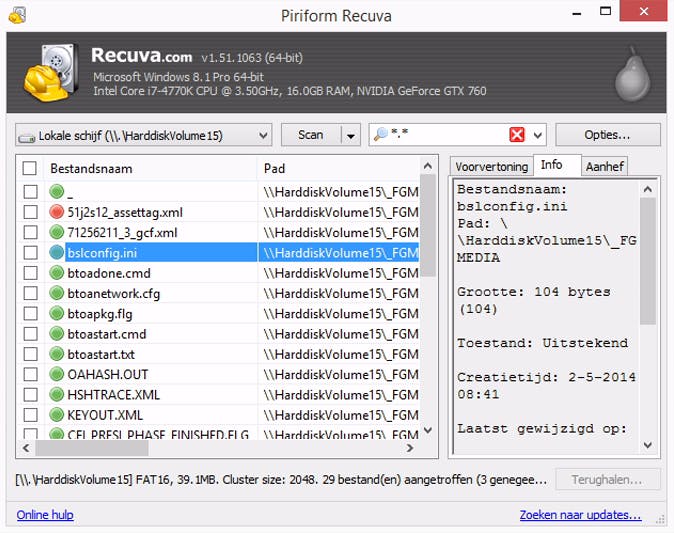Viewport: 674px width, 533px height.
Task: Check the box for HSHTRACE.XML
Action: coord(30,394)
